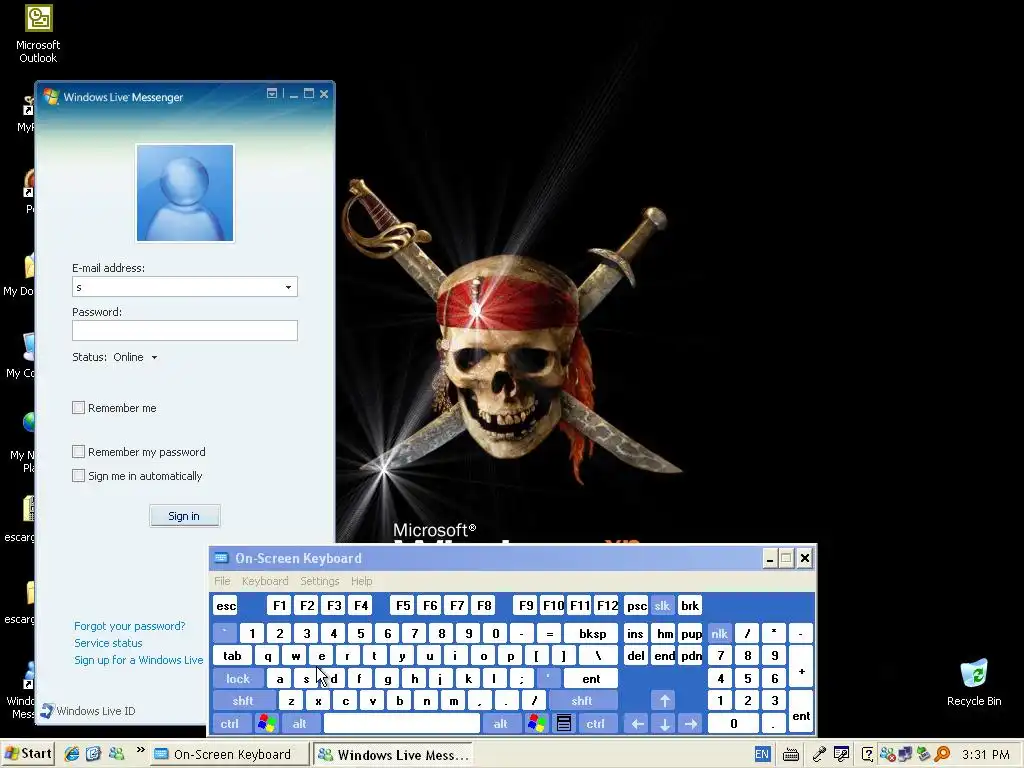Click the esc key
Screen dimensions: 1024x768
pos(226,605)
